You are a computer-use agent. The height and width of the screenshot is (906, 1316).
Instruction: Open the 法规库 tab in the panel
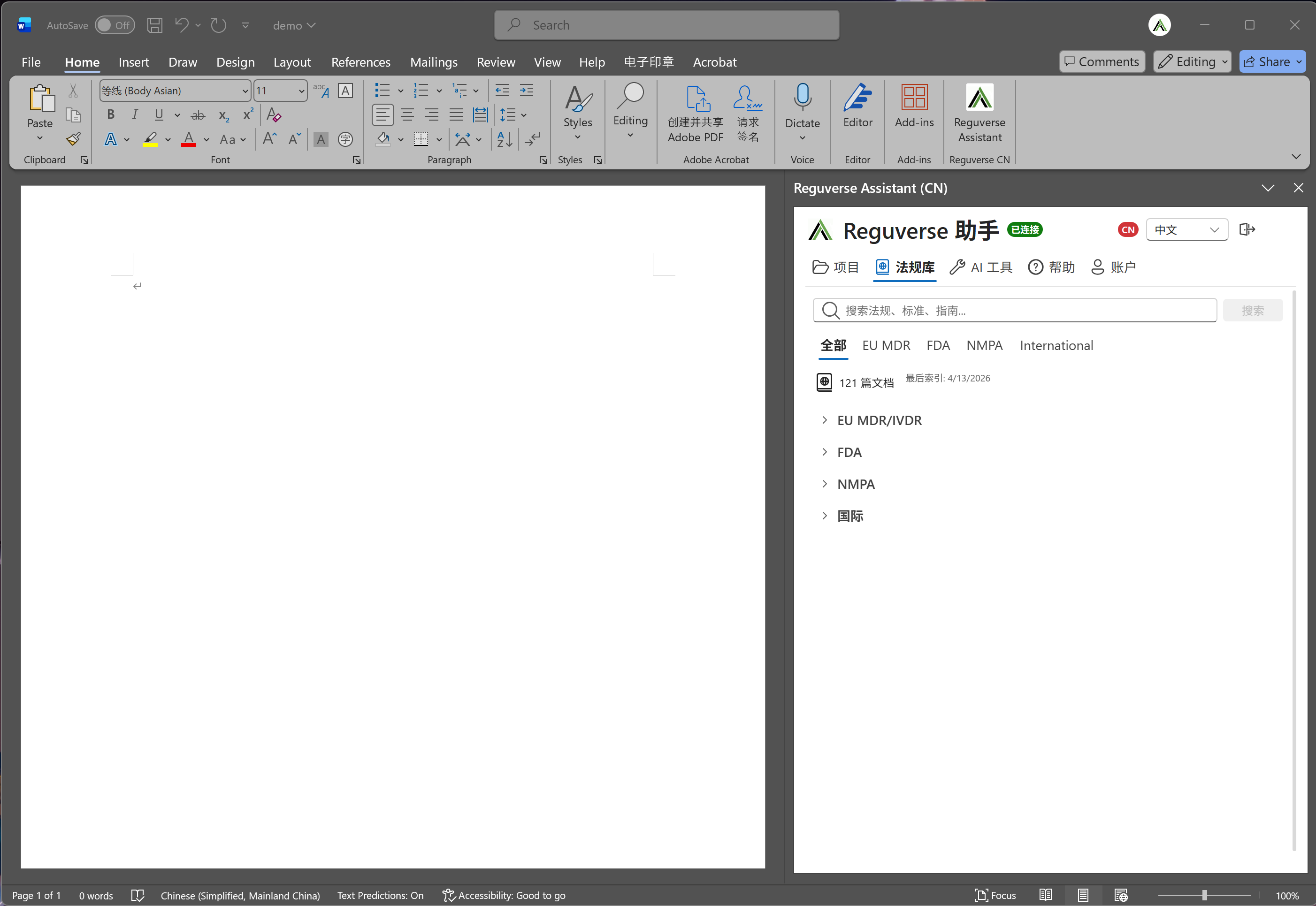905,267
